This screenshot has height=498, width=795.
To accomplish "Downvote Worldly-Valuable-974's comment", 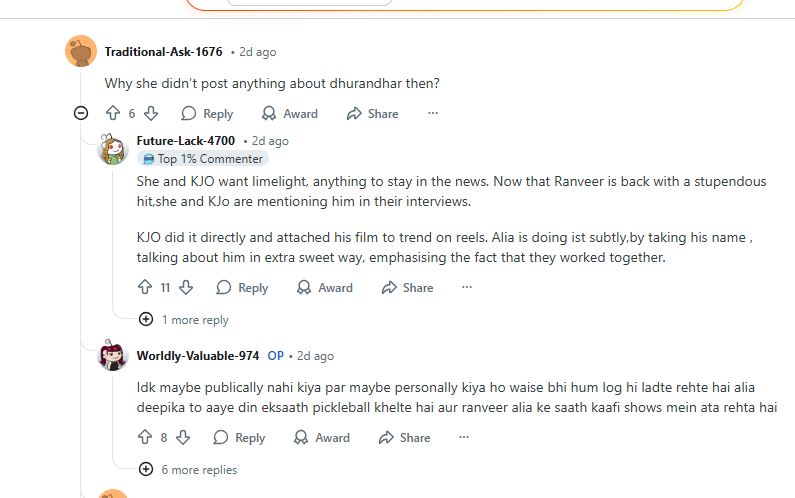I will [x=182, y=438].
